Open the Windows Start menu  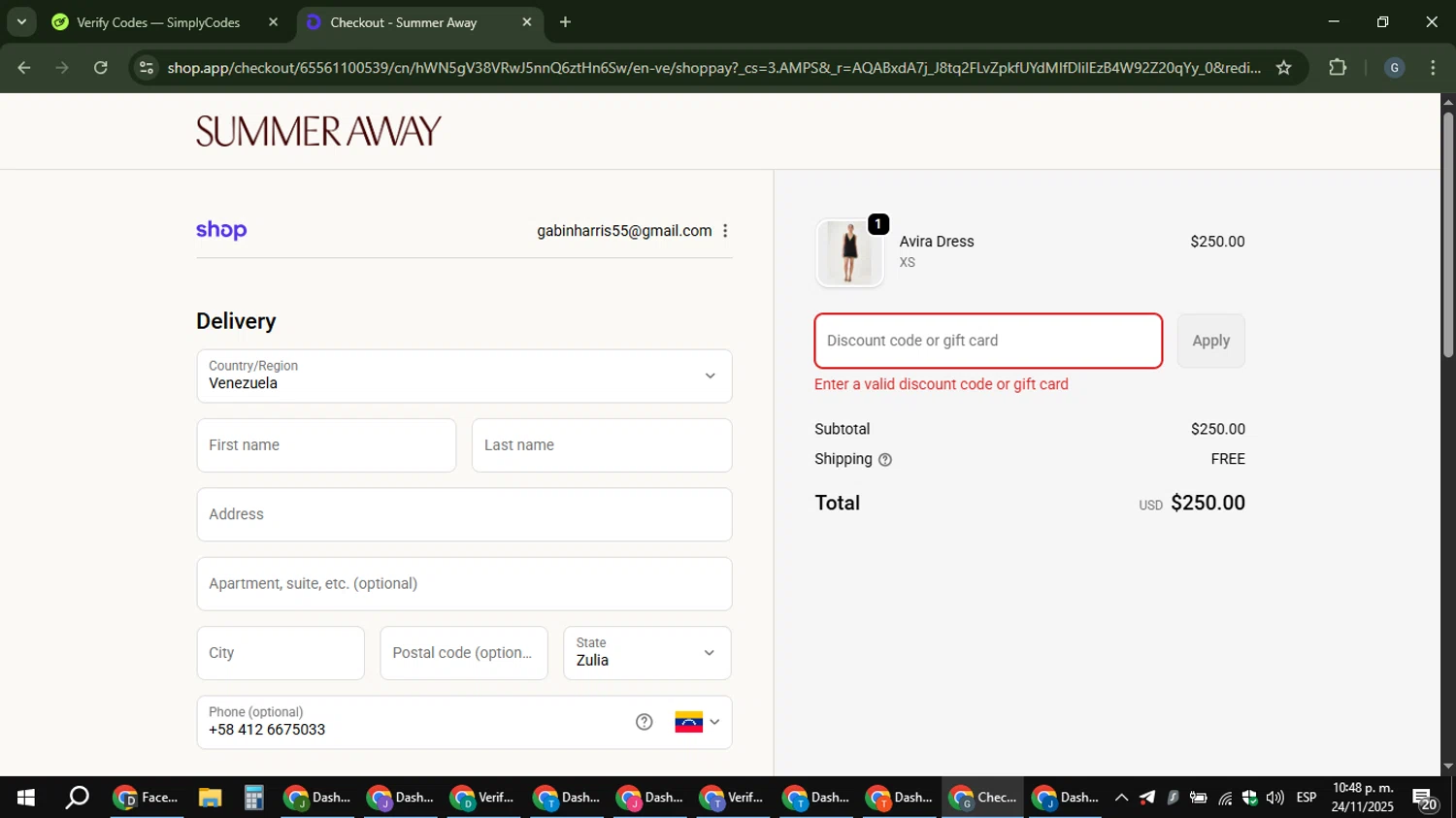tap(26, 798)
